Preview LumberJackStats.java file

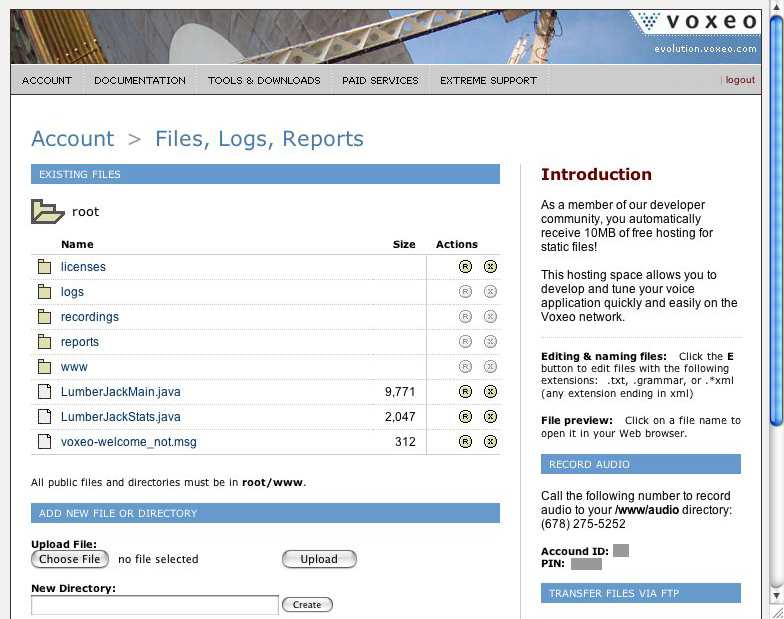[x=120, y=416]
